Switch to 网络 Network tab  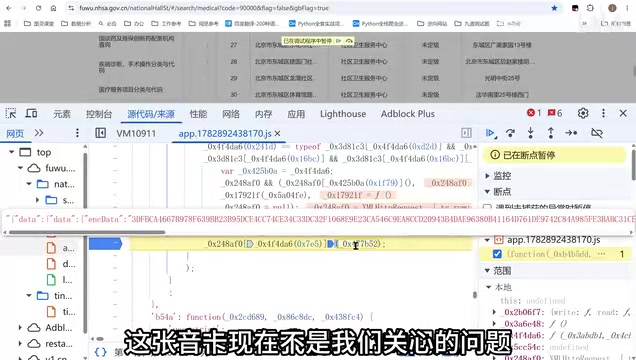click(231, 114)
